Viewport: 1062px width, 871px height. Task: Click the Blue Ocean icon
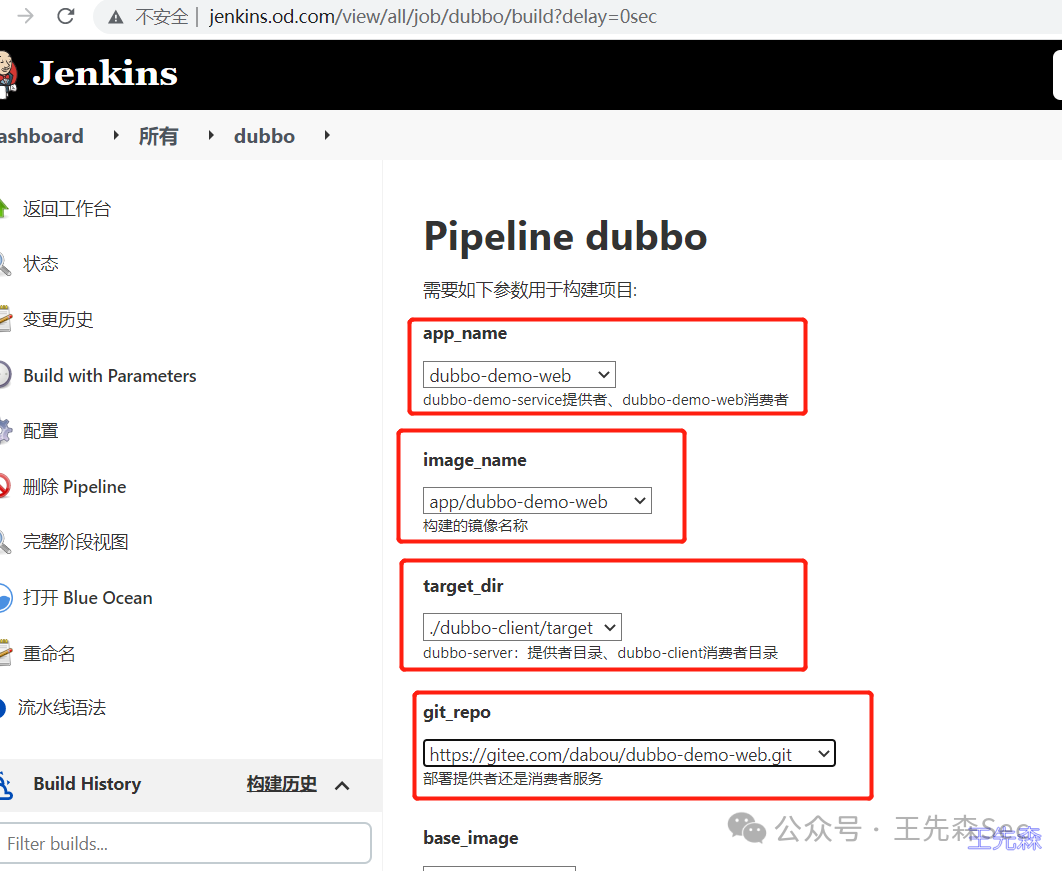point(5,598)
